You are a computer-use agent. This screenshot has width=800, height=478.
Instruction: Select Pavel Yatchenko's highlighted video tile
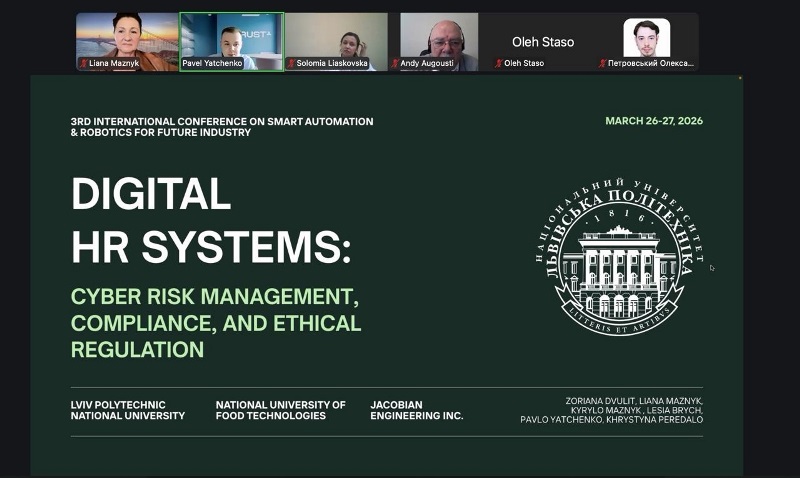click(x=231, y=38)
